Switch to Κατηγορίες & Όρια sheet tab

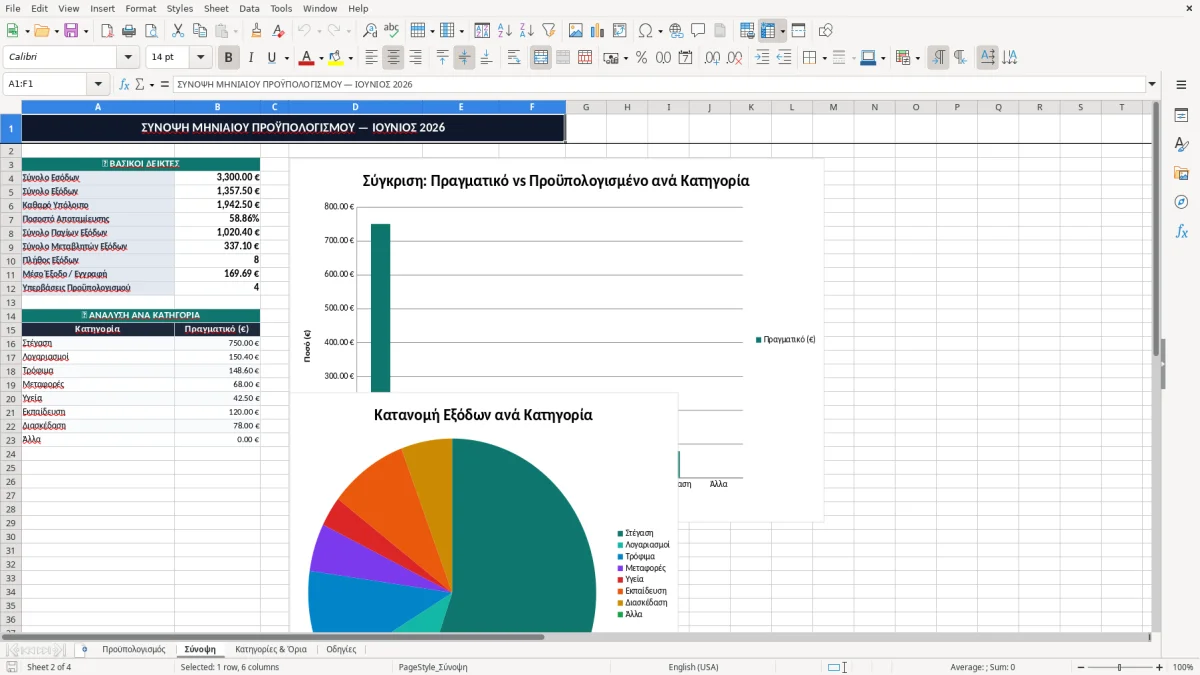(271, 649)
